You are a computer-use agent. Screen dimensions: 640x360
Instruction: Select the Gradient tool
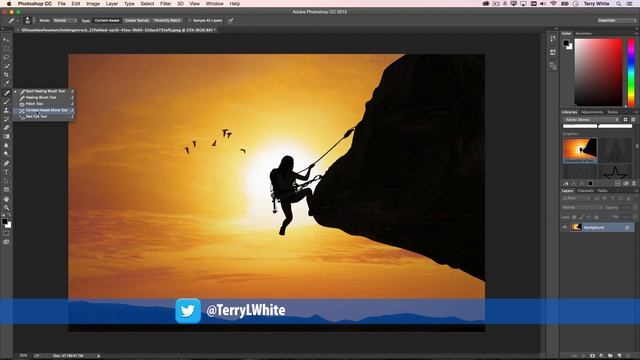pyautogui.click(x=6, y=136)
